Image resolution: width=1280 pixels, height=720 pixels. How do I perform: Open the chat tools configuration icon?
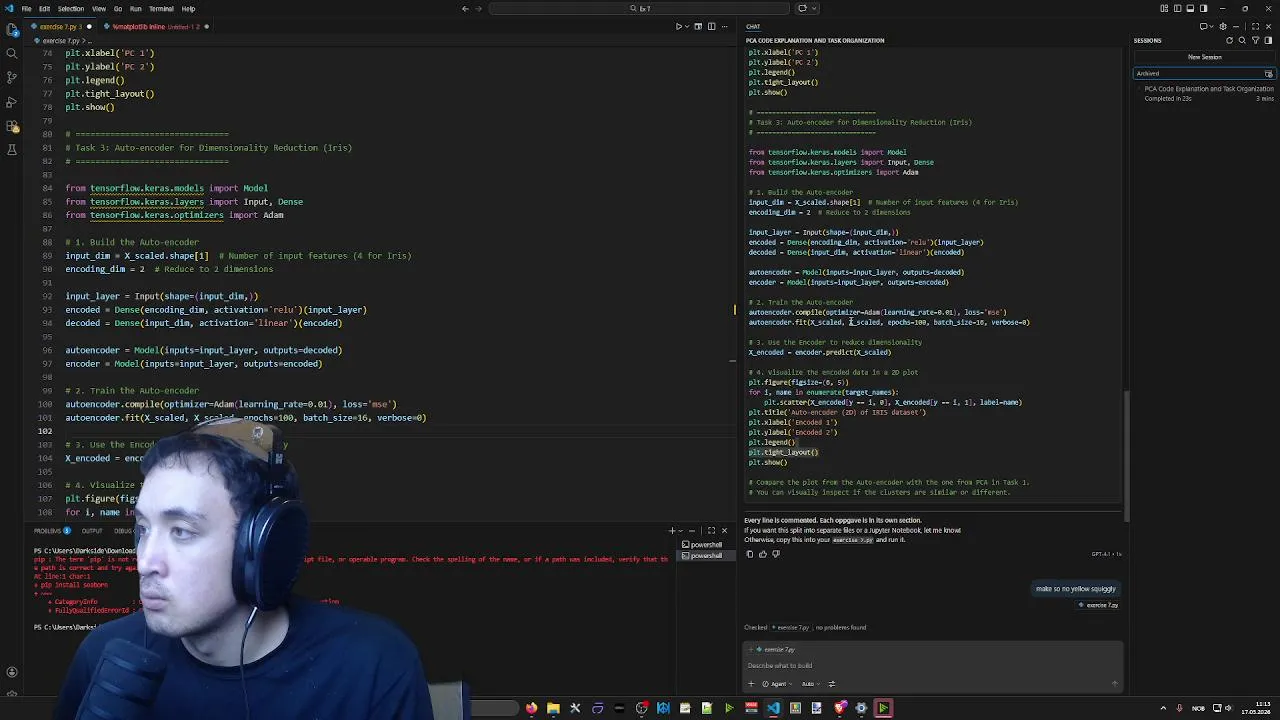coord(832,684)
